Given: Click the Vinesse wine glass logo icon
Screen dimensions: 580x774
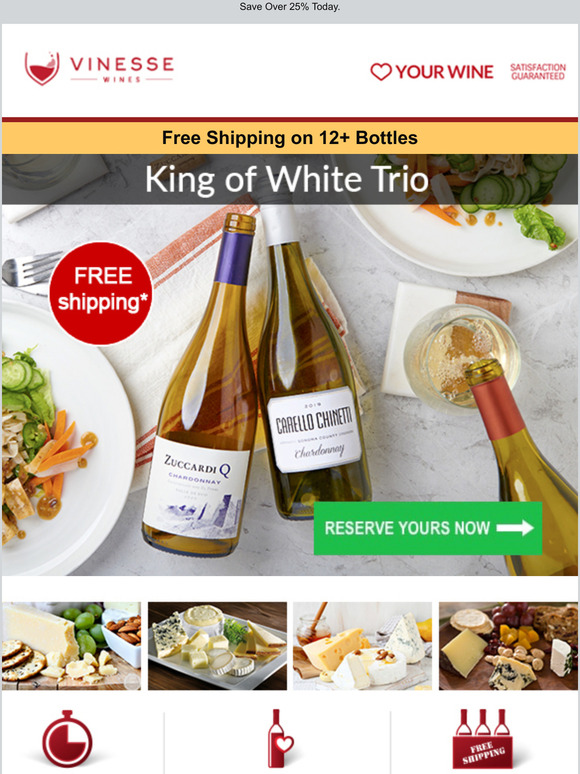Looking at the screenshot, I should coord(42,68).
